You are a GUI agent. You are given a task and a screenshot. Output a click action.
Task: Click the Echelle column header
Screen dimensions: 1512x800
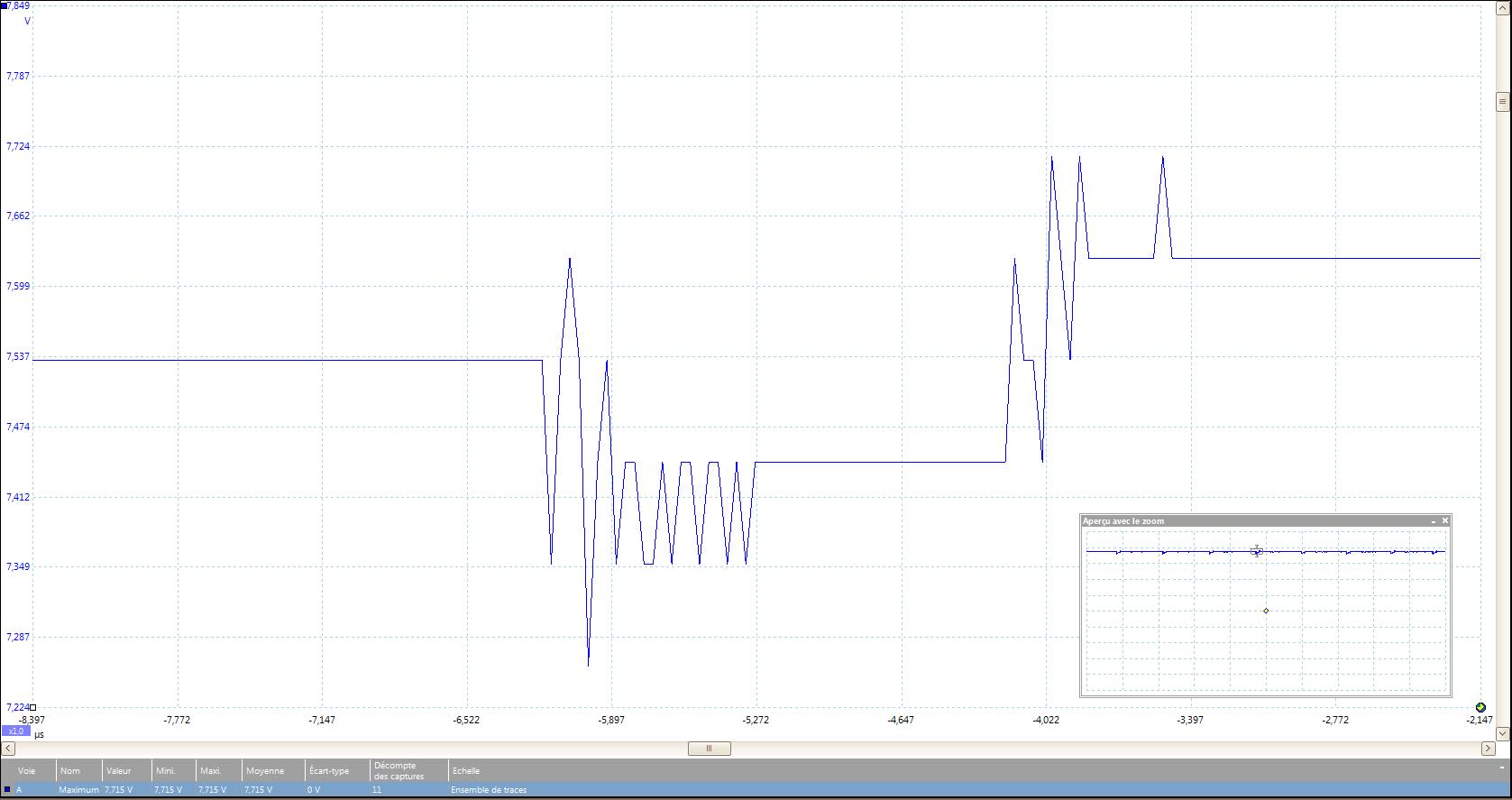point(466,771)
